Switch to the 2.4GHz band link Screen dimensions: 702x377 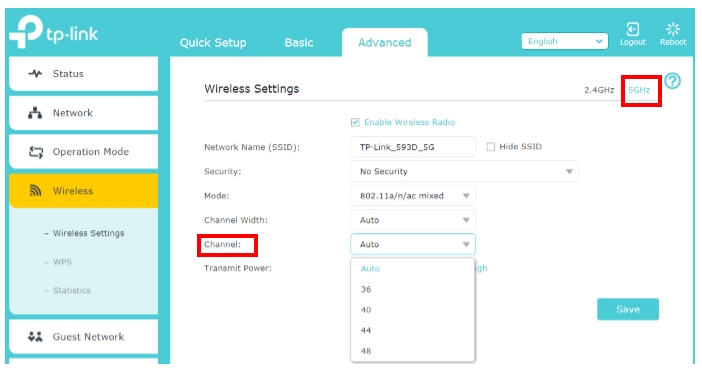(599, 90)
